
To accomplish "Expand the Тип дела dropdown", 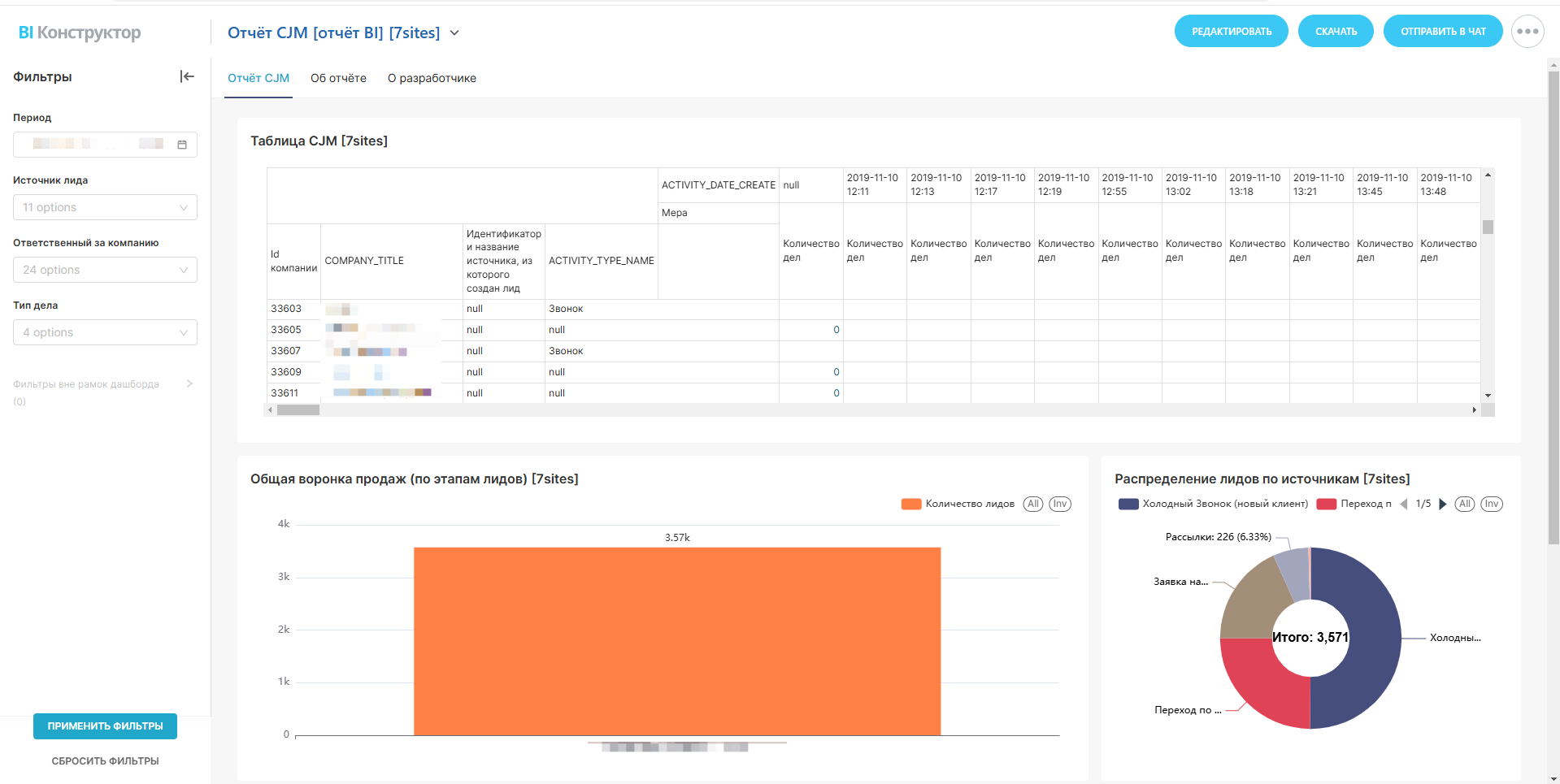I will pos(105,332).
